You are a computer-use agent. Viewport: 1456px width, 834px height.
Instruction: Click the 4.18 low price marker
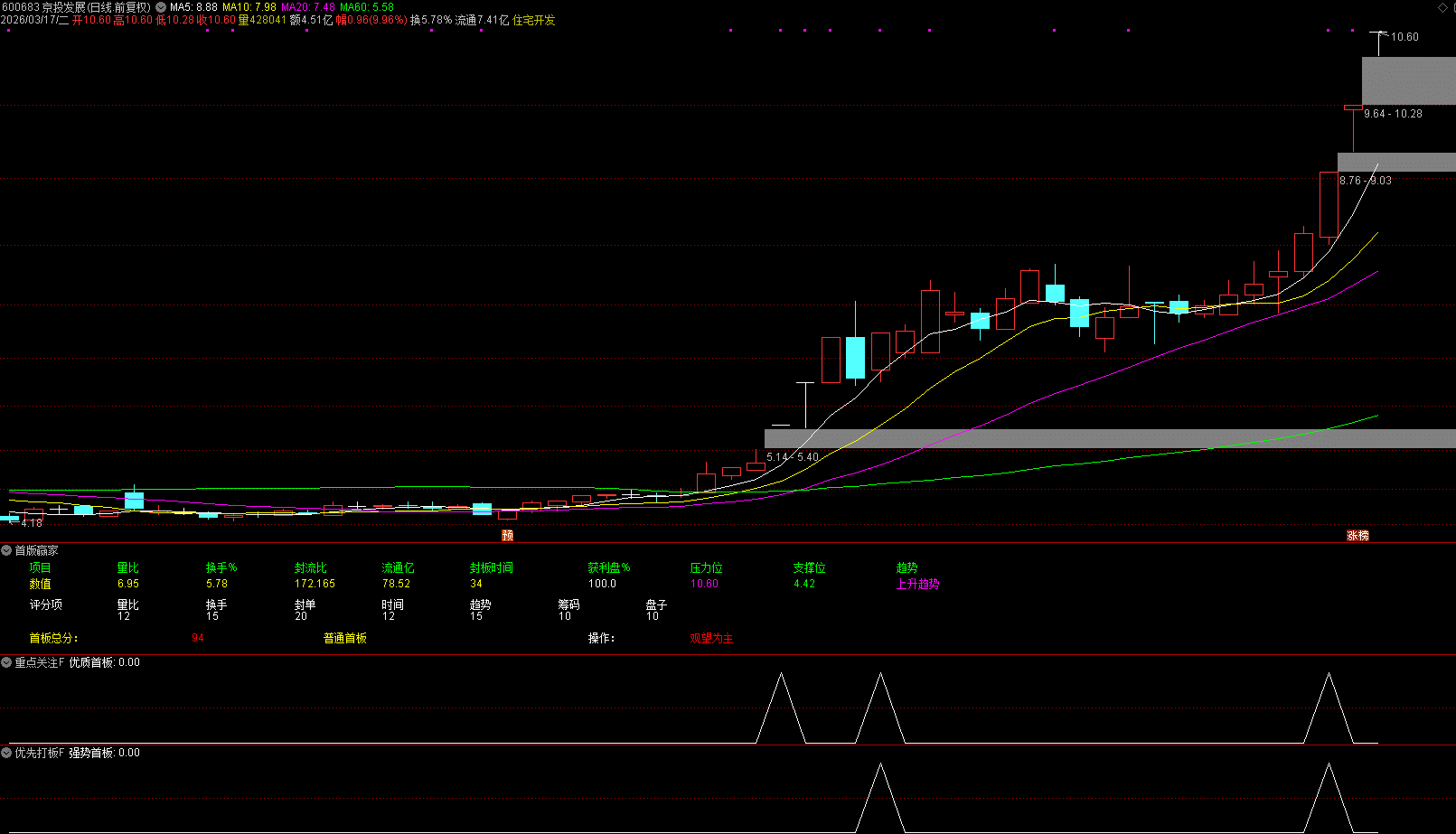[32, 523]
